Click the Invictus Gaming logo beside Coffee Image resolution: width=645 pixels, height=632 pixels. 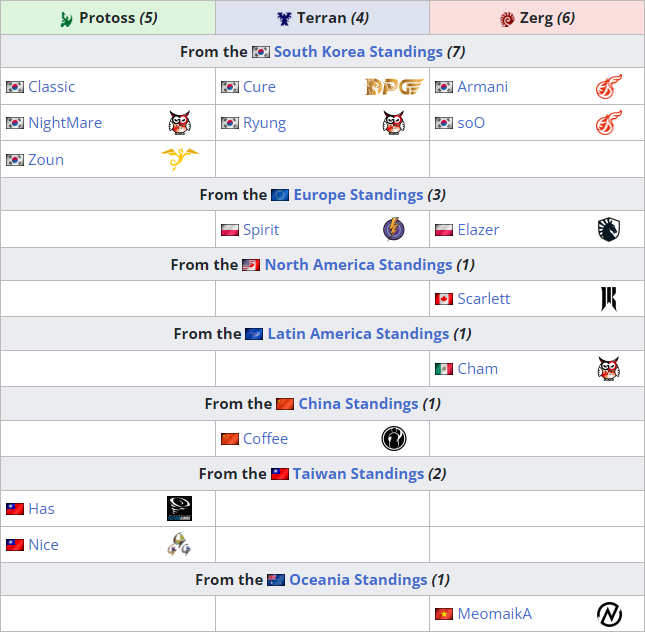tap(394, 438)
